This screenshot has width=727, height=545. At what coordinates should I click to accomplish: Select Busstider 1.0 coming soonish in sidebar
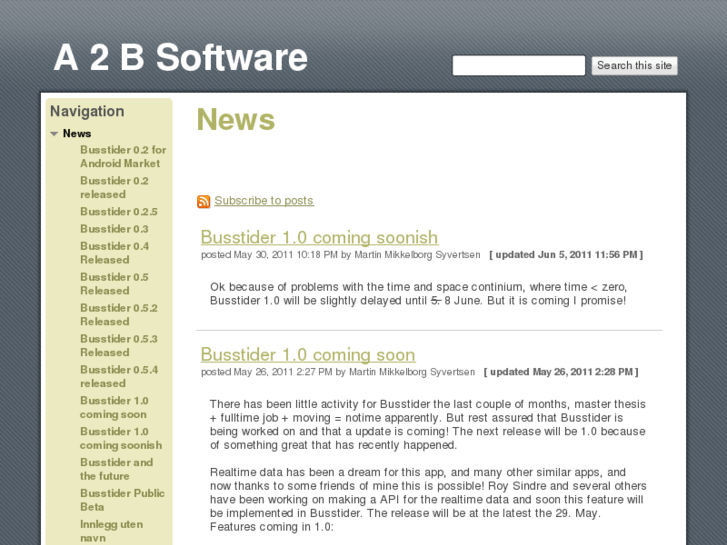pyautogui.click(x=121, y=438)
